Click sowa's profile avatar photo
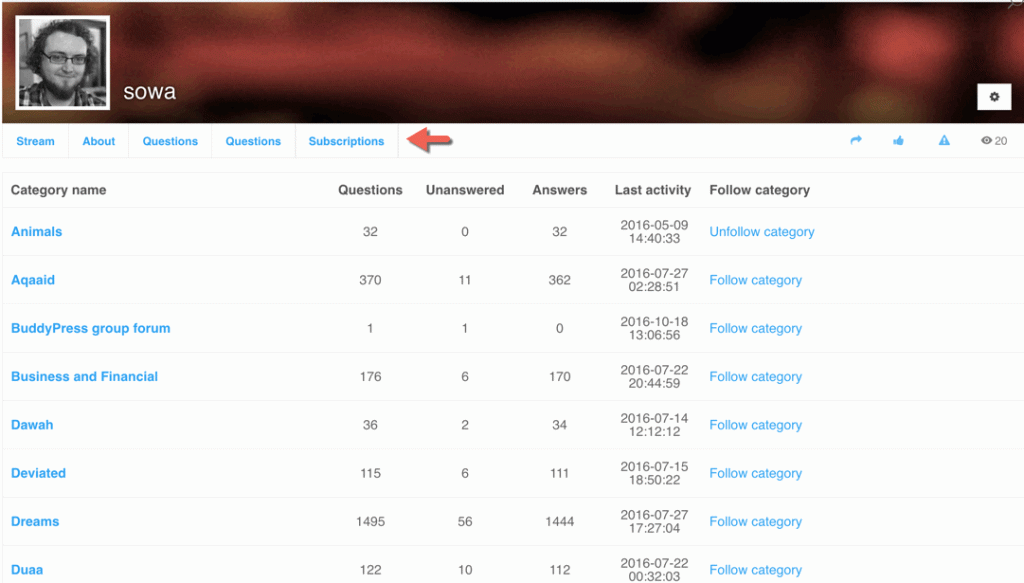The height and width of the screenshot is (583, 1024). [x=63, y=62]
